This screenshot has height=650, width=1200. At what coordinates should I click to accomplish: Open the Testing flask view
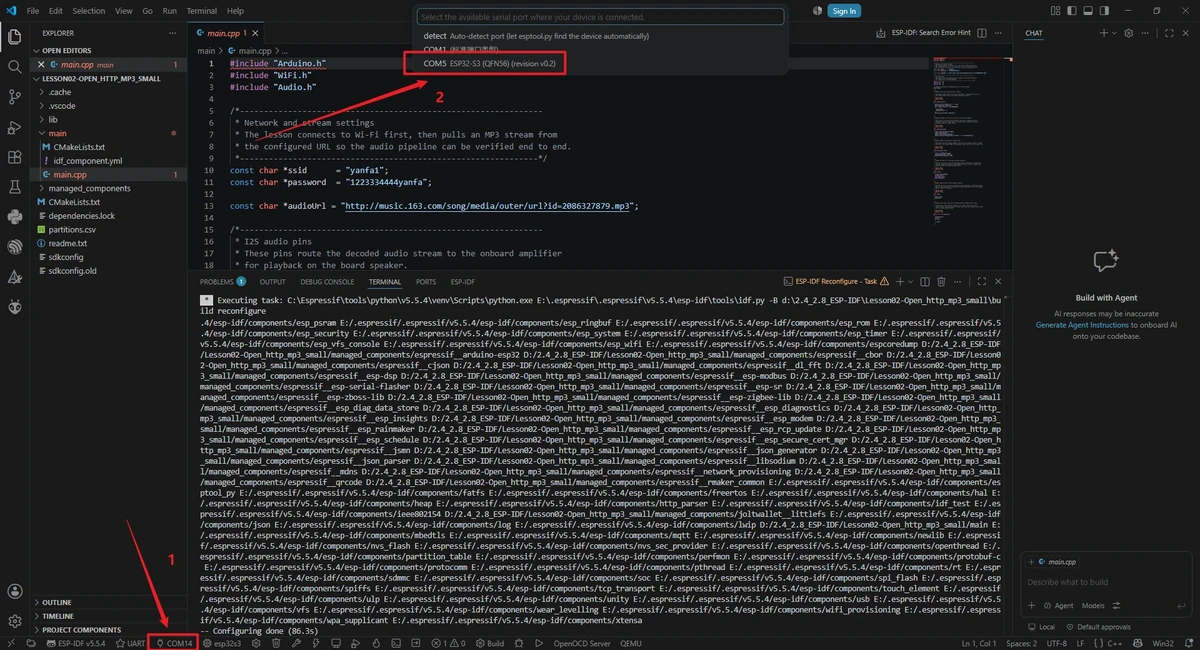(15, 187)
